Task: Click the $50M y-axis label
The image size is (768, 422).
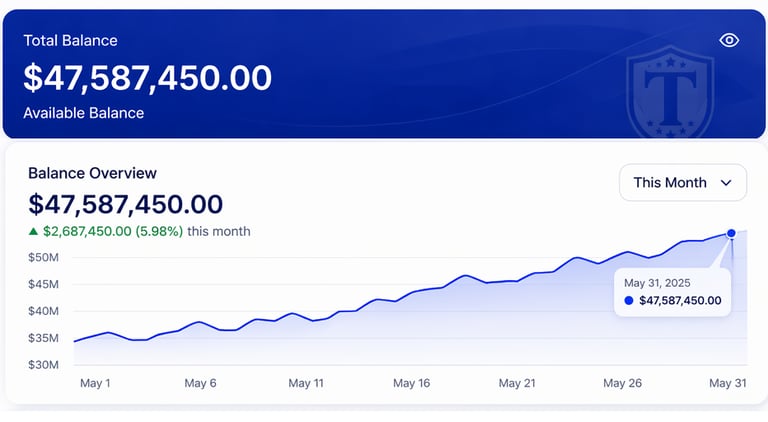Action: tap(44, 258)
